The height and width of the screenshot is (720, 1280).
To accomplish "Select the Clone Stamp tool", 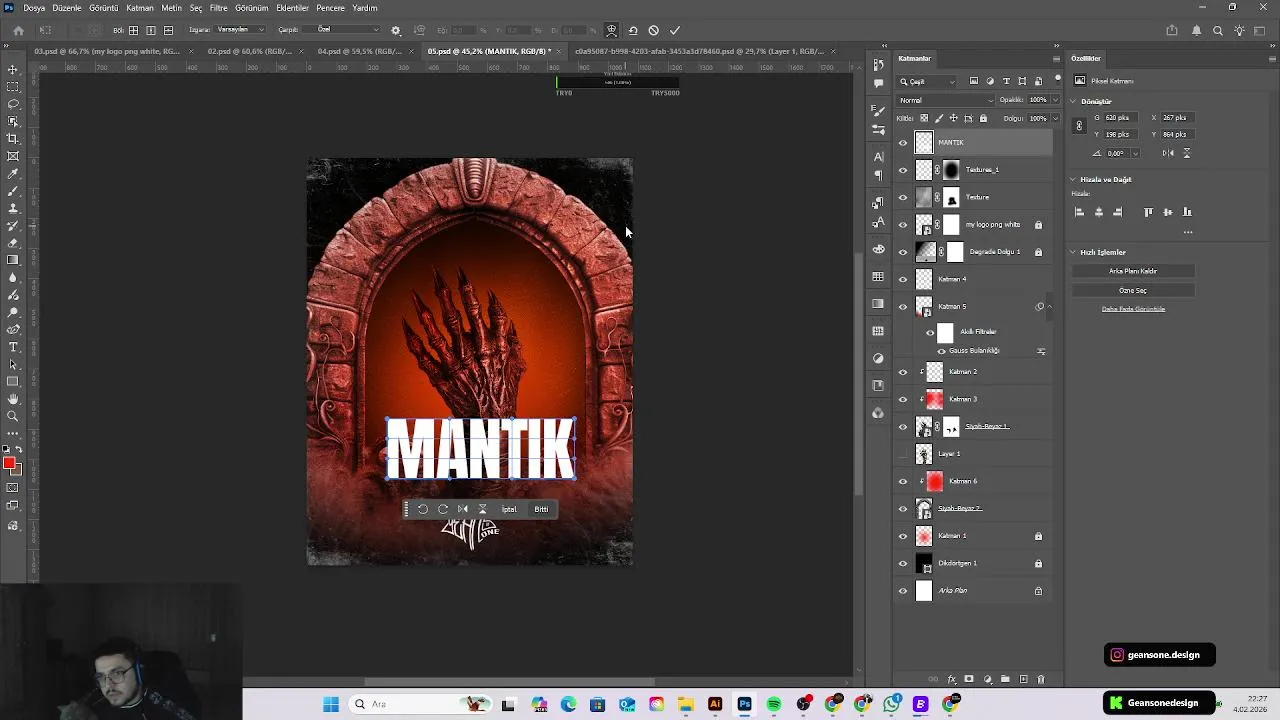I will pyautogui.click(x=13, y=208).
